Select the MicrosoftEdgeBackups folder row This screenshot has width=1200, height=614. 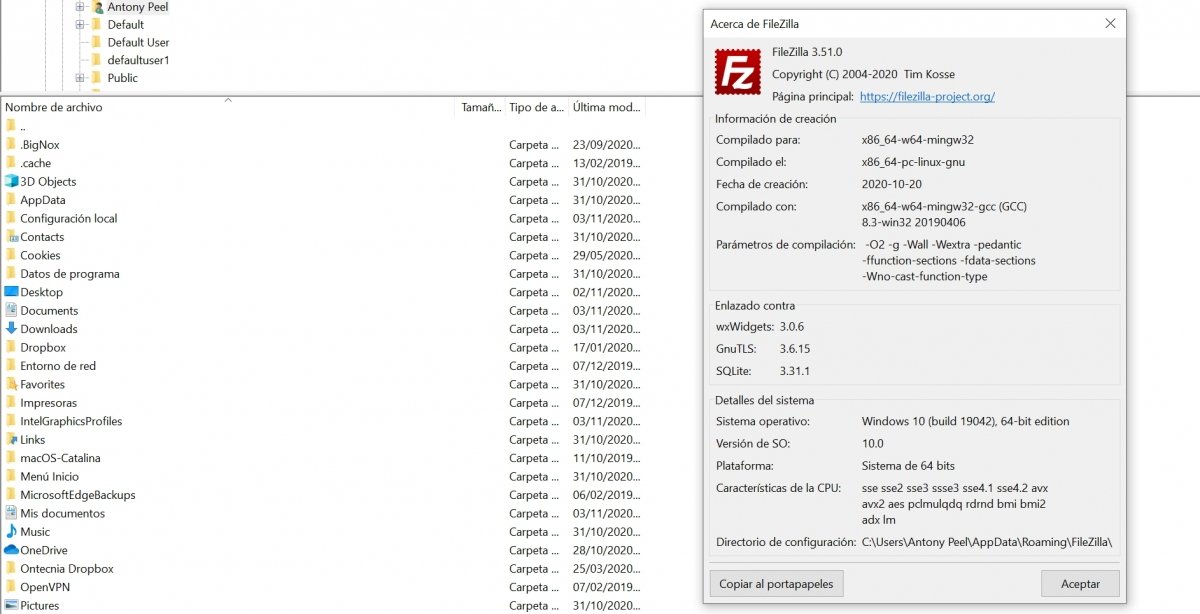coord(322,495)
